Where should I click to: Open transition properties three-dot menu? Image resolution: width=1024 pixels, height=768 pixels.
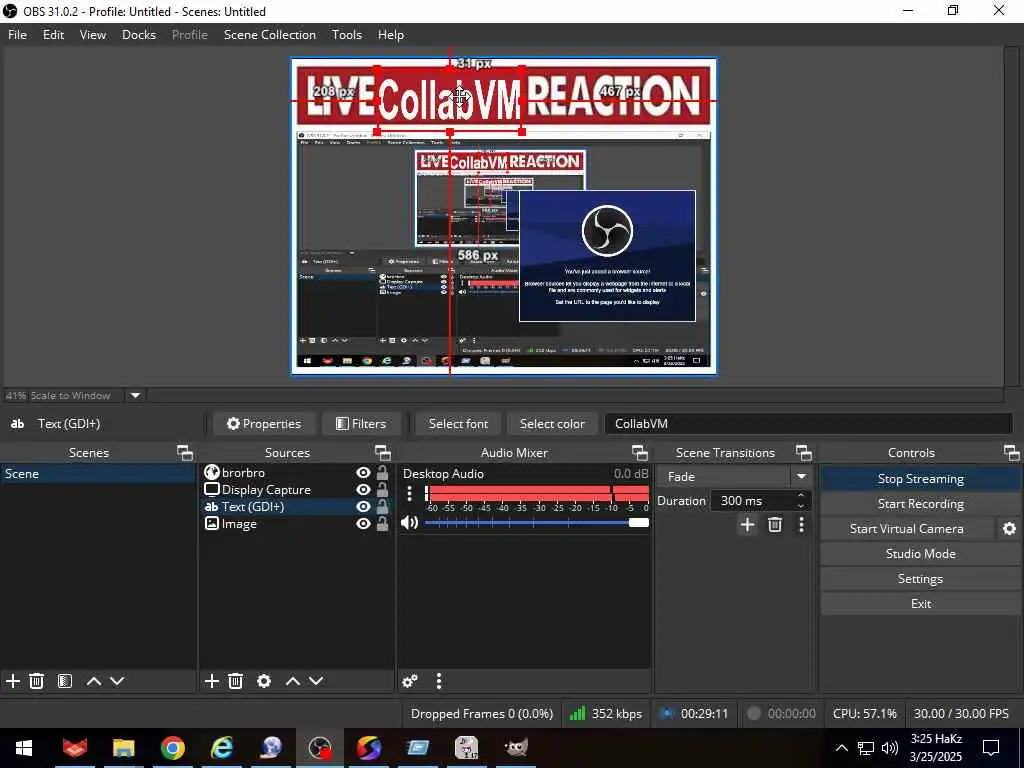pyautogui.click(x=801, y=524)
